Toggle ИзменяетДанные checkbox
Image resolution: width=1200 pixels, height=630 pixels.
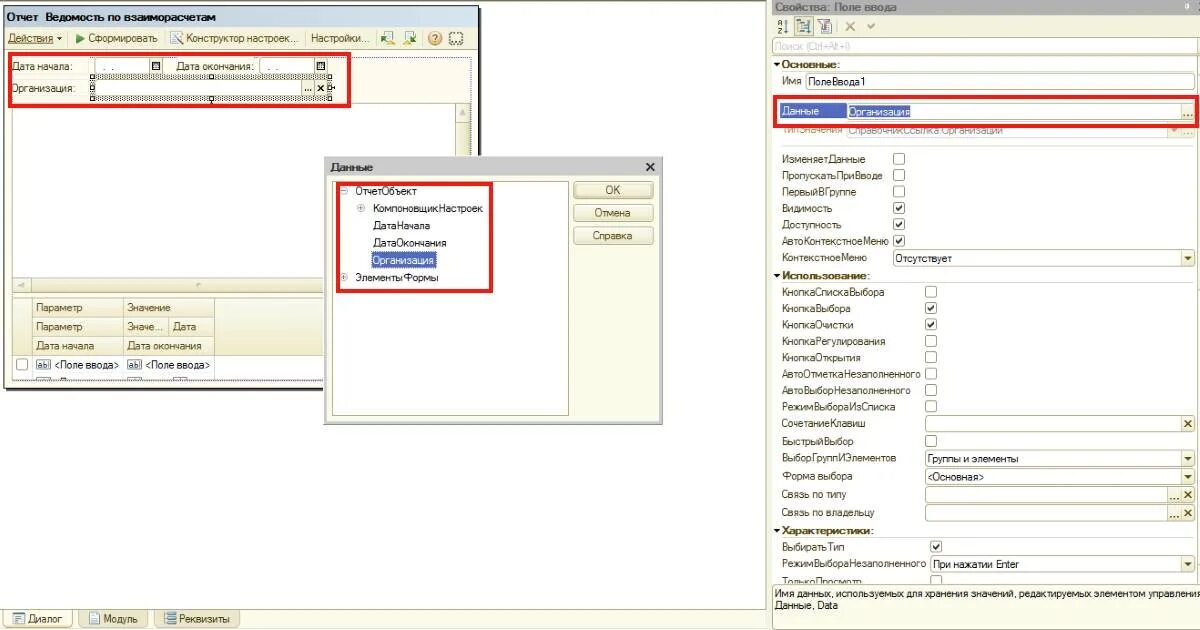(899, 159)
